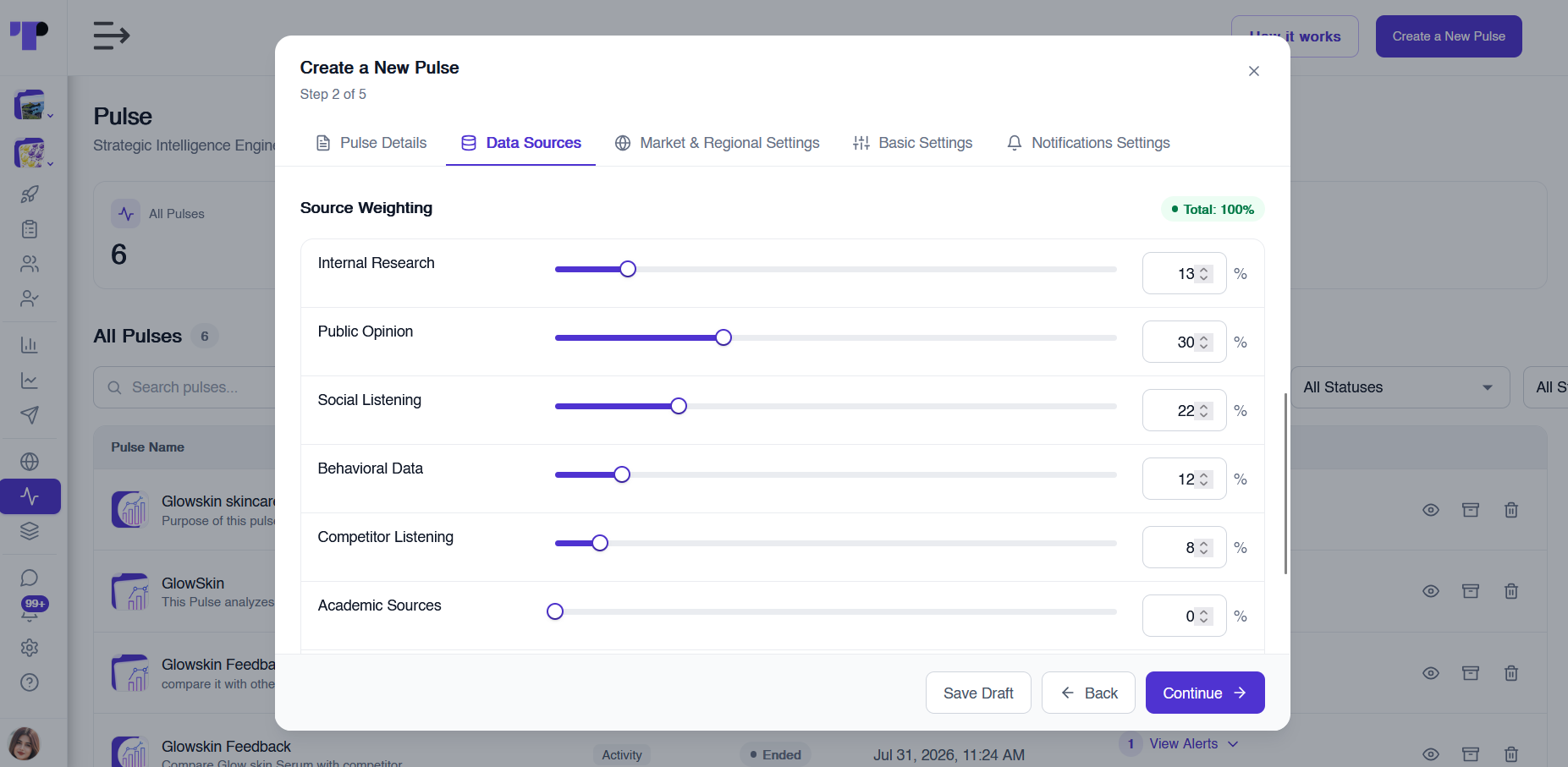This screenshot has height=767, width=1568.
Task: Select the Data Sources tab
Action: pos(520,143)
